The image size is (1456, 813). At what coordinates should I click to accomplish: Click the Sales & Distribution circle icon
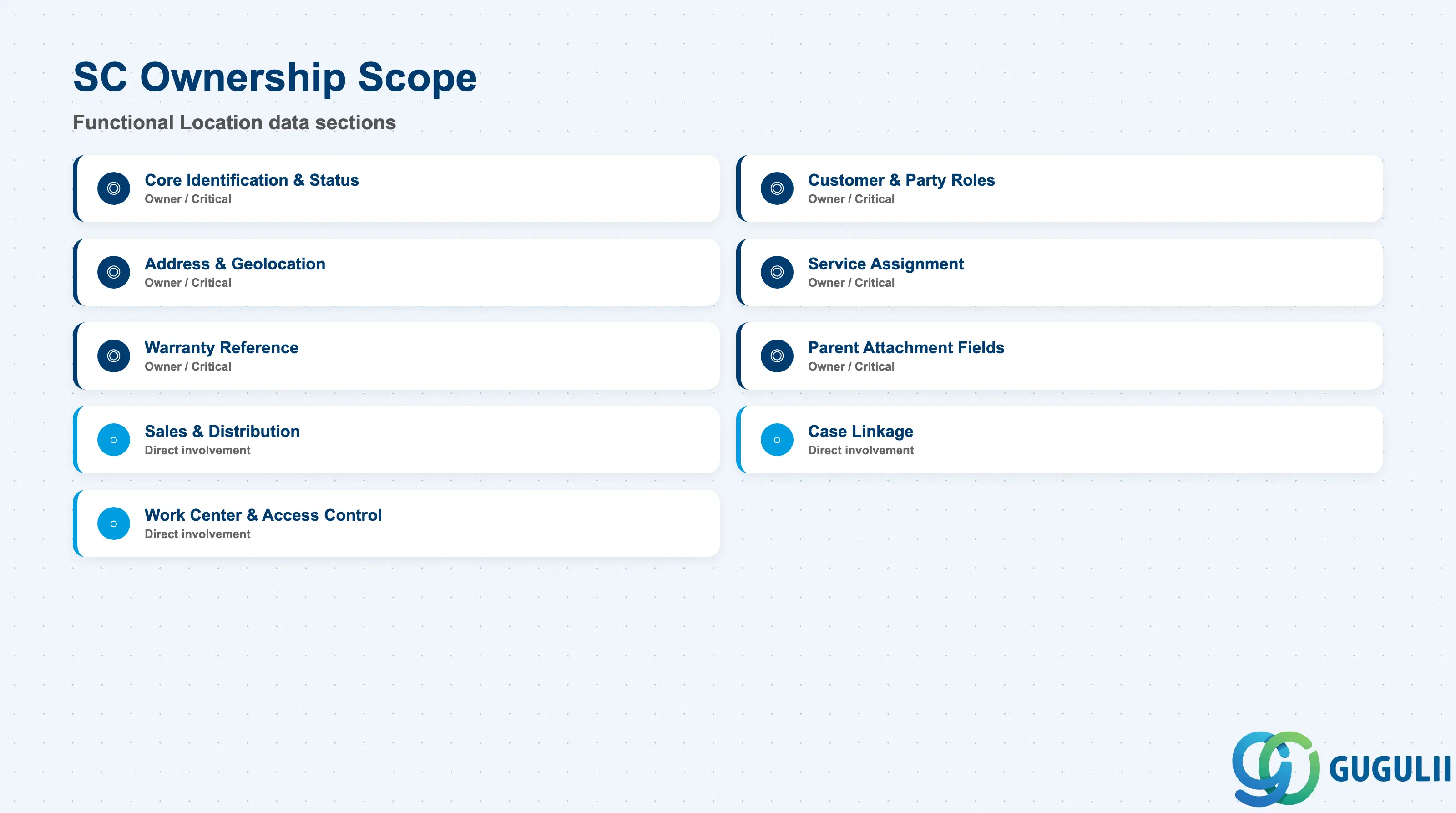[114, 440]
